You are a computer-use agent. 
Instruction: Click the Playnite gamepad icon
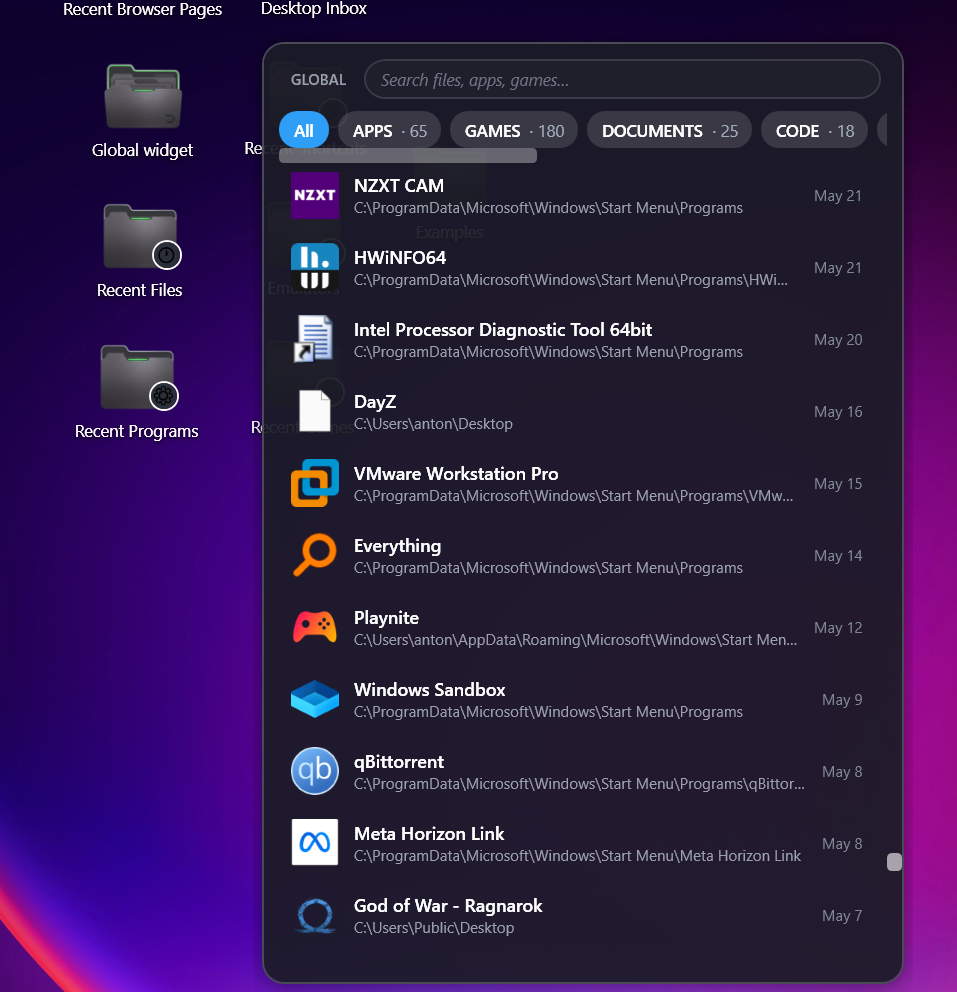tap(314, 627)
